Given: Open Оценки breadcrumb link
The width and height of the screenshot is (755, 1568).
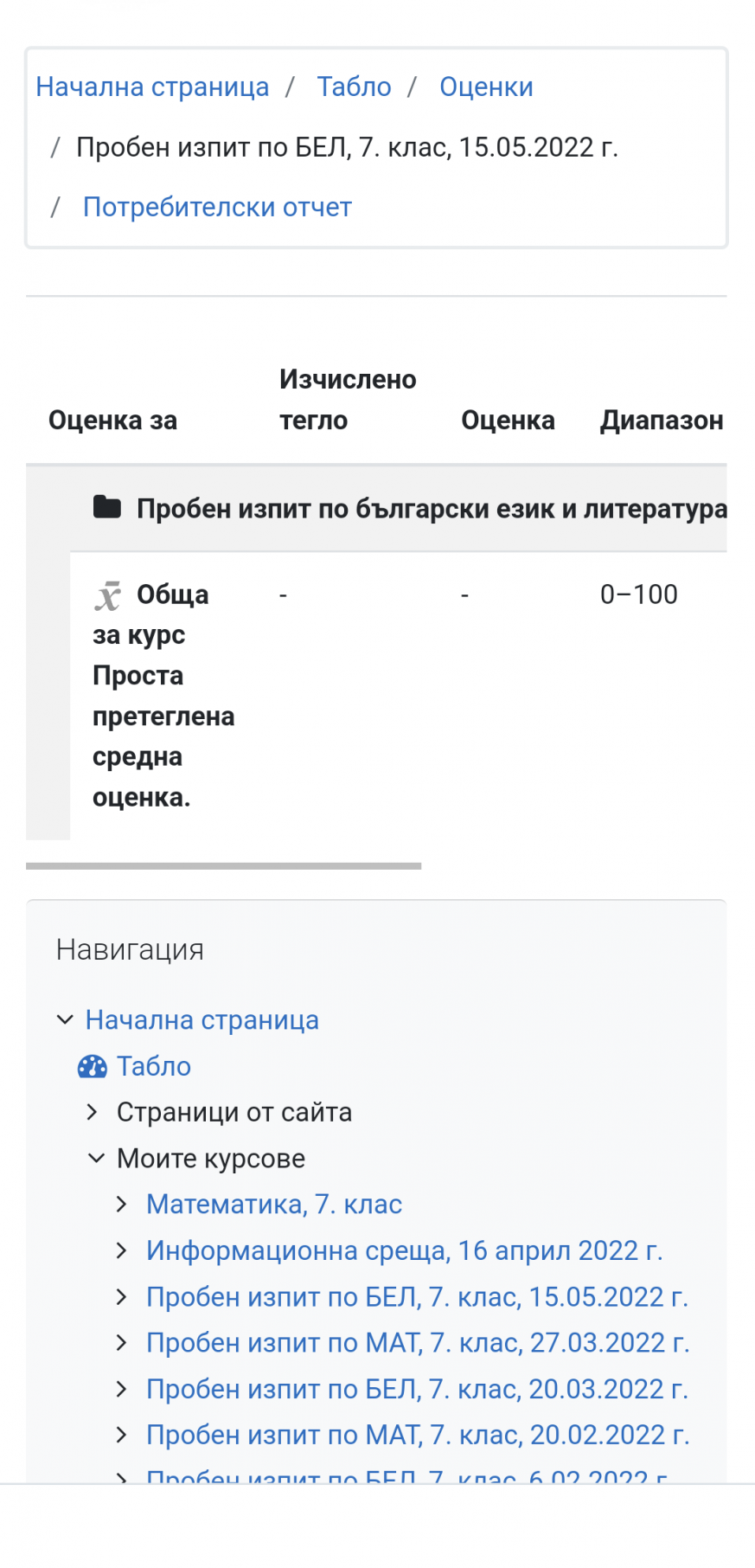Looking at the screenshot, I should pos(486,87).
